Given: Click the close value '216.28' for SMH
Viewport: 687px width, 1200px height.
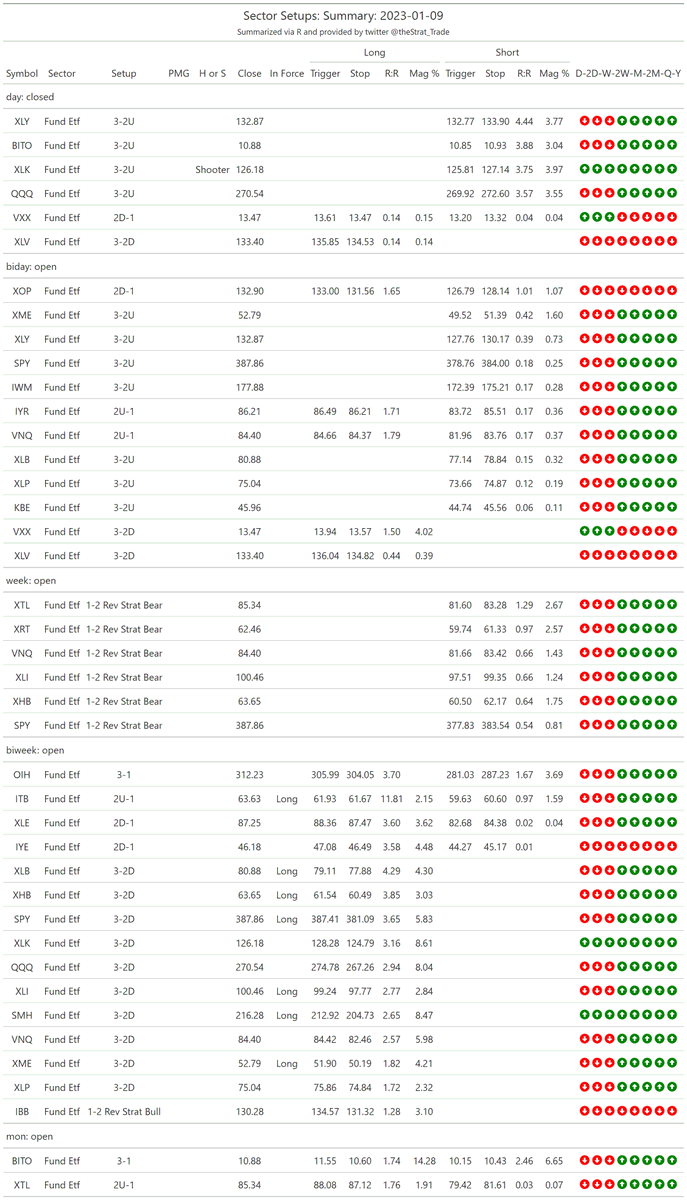Looking at the screenshot, I should click(250, 1015).
